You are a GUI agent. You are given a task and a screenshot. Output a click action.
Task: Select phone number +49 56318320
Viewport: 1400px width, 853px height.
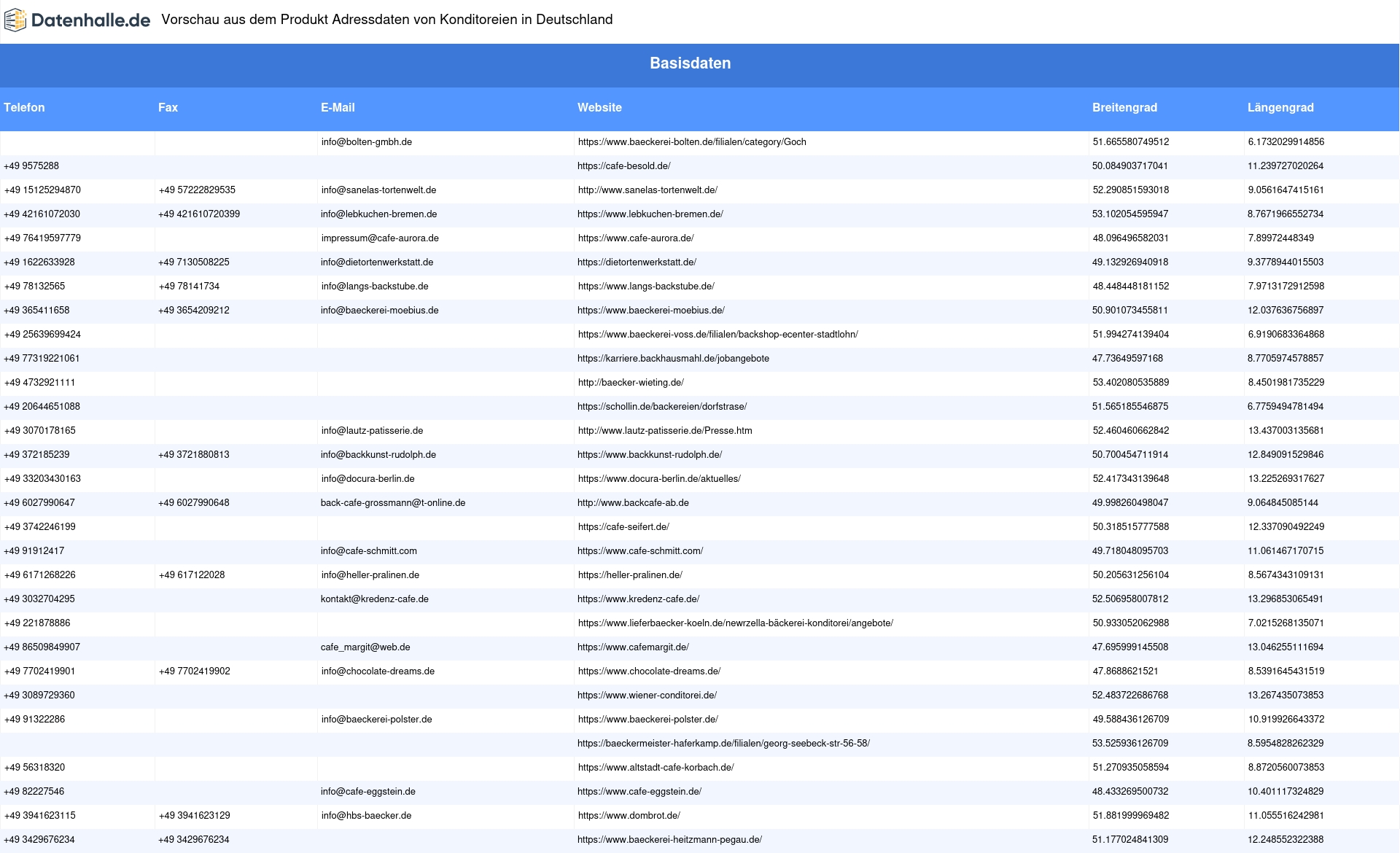(34, 768)
